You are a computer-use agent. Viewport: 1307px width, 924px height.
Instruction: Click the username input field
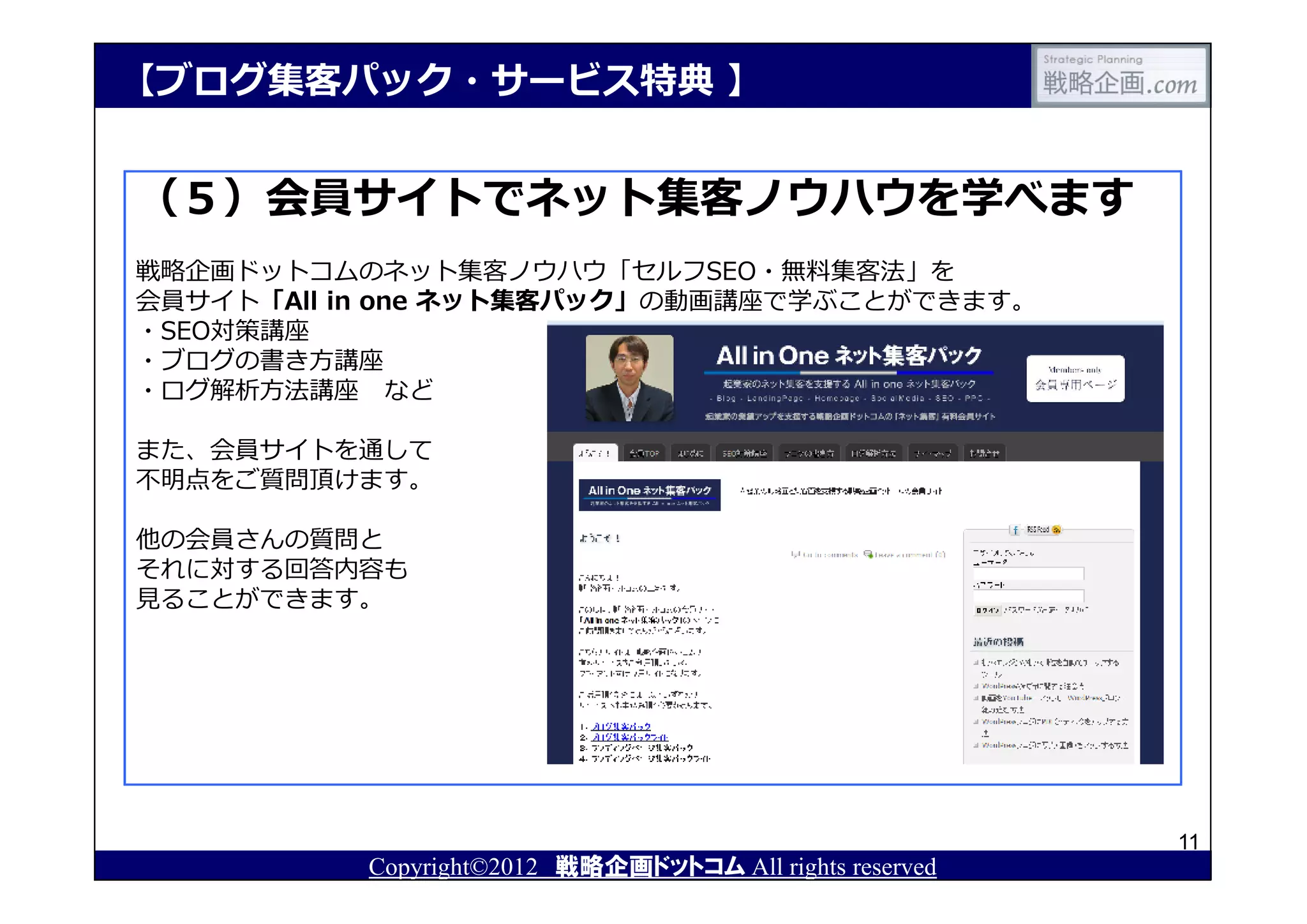[x=1028, y=573]
